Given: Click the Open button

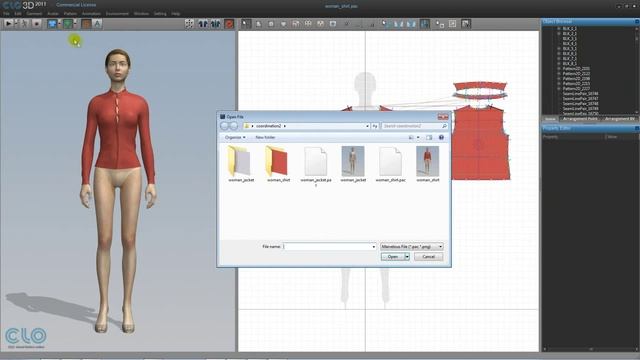Looking at the screenshot, I should pos(393,257).
